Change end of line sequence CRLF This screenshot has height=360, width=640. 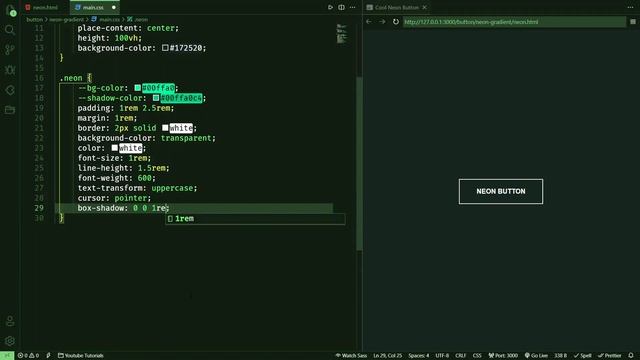[460, 356]
